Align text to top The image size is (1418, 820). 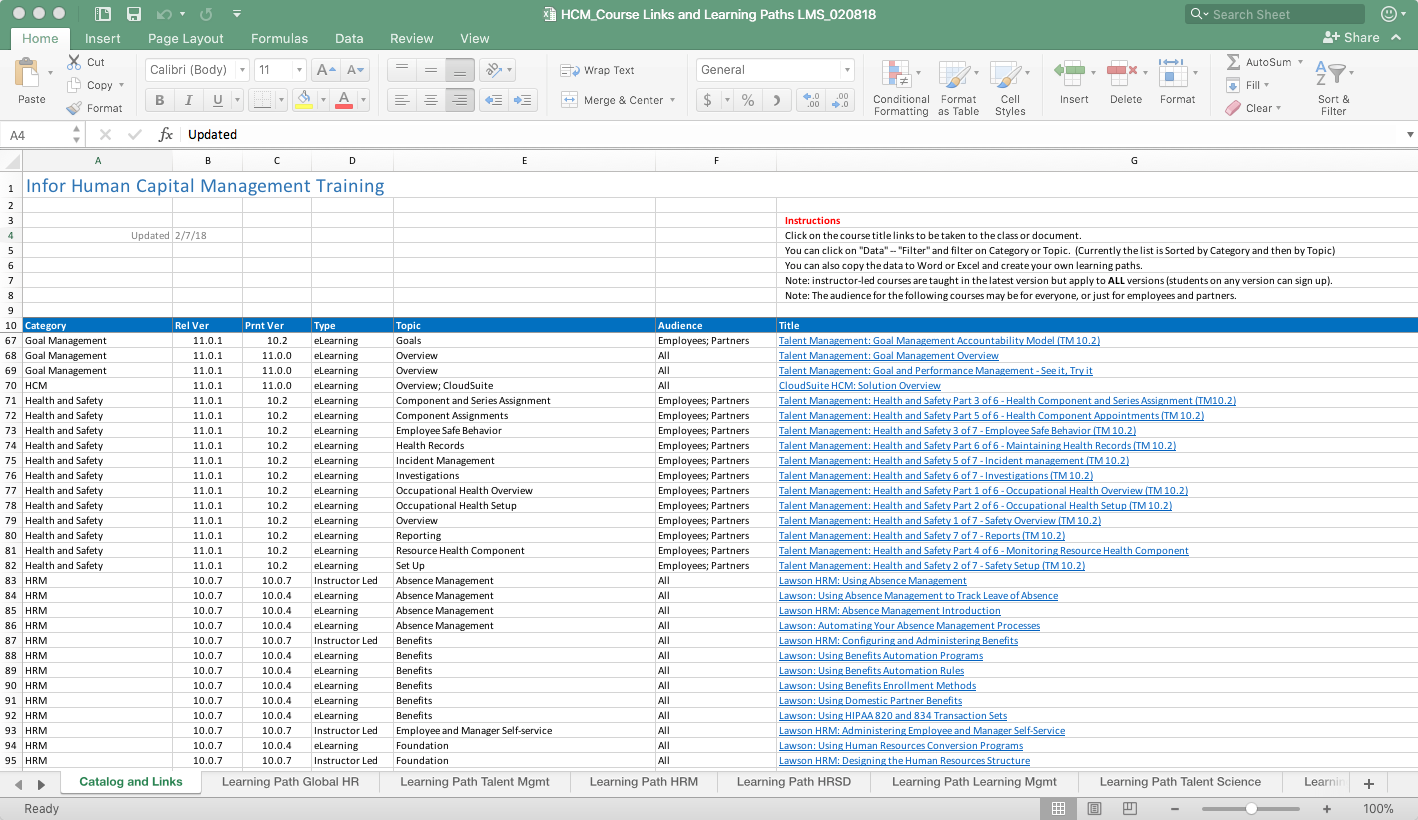click(x=401, y=70)
